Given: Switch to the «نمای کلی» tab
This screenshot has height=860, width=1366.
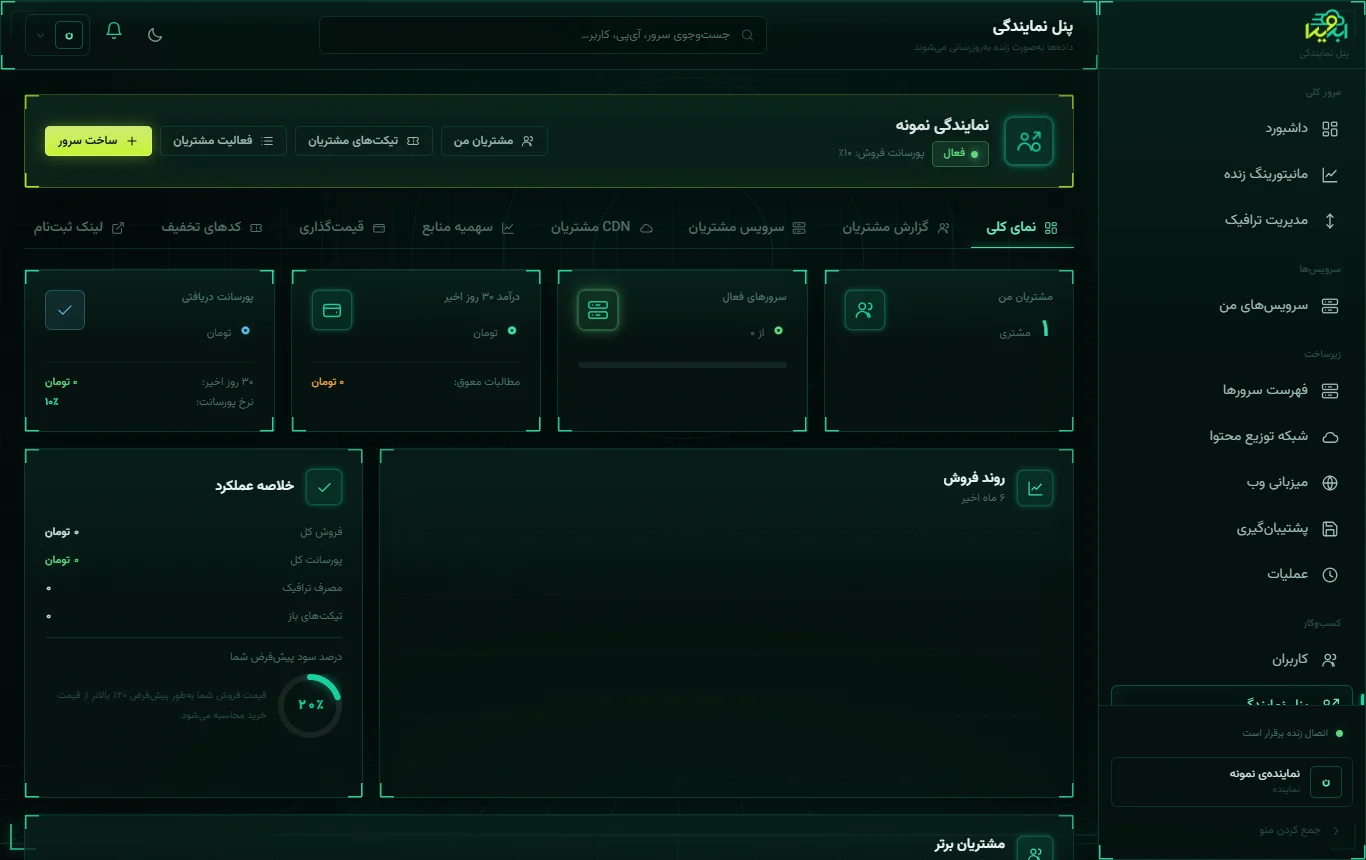Looking at the screenshot, I should pyautogui.click(x=1022, y=228).
